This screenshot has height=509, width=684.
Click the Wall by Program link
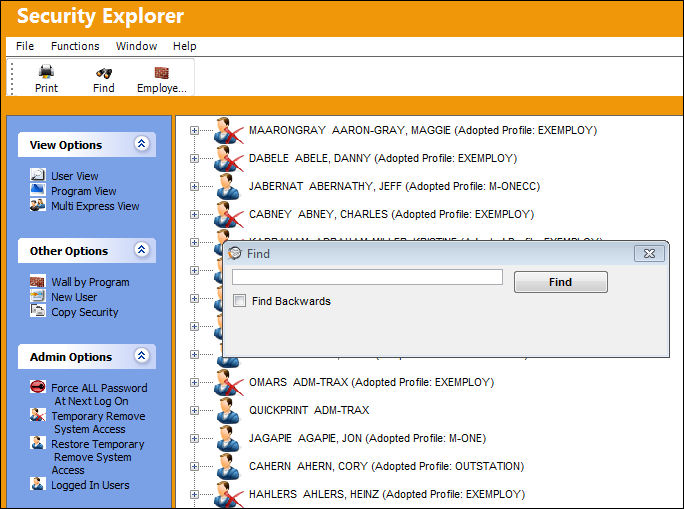(90, 282)
